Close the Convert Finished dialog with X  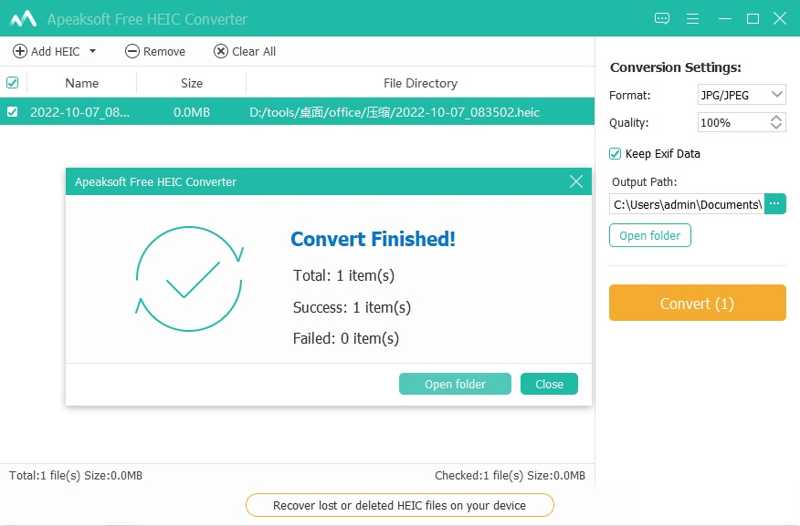(576, 181)
